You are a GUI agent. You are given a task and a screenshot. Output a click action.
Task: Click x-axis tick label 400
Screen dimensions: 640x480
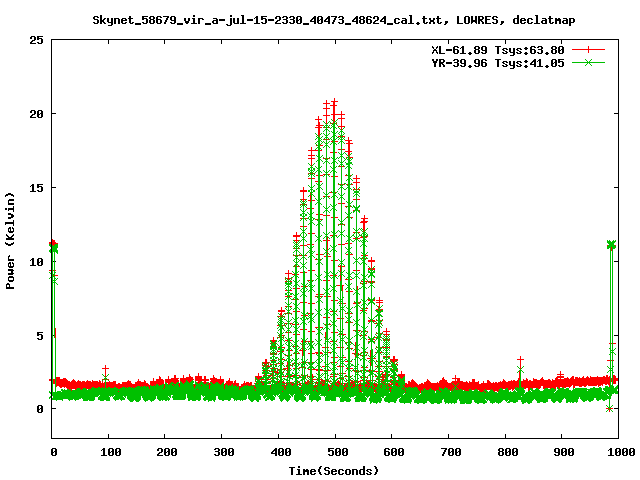point(281,452)
